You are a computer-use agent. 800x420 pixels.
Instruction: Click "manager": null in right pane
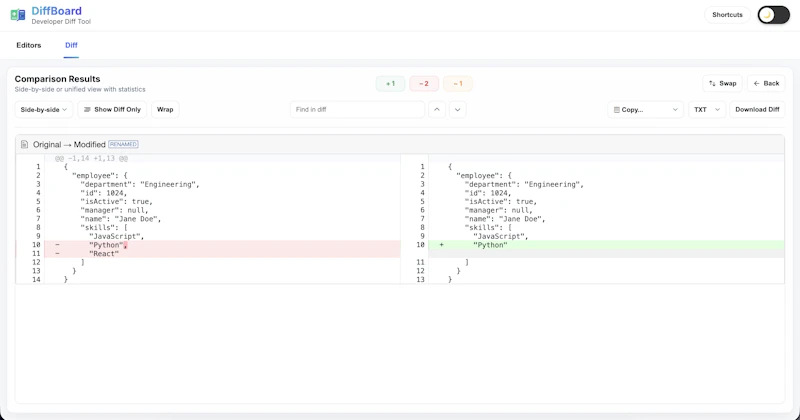pos(498,210)
